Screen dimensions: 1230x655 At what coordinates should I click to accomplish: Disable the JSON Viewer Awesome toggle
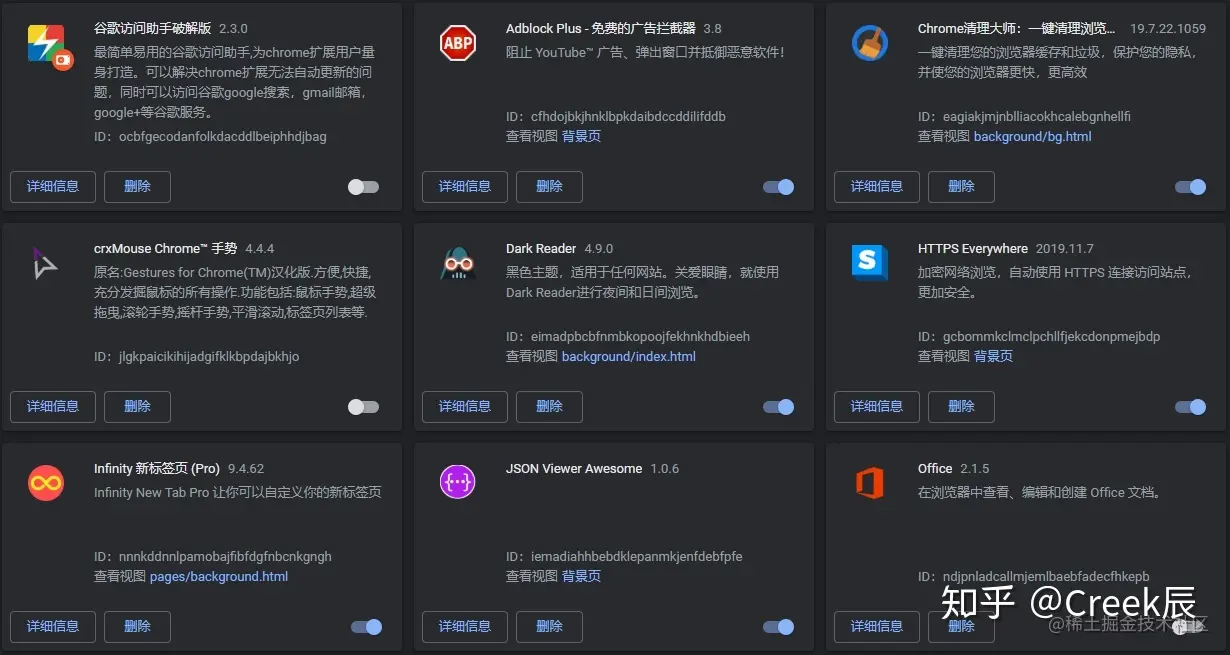click(x=778, y=627)
